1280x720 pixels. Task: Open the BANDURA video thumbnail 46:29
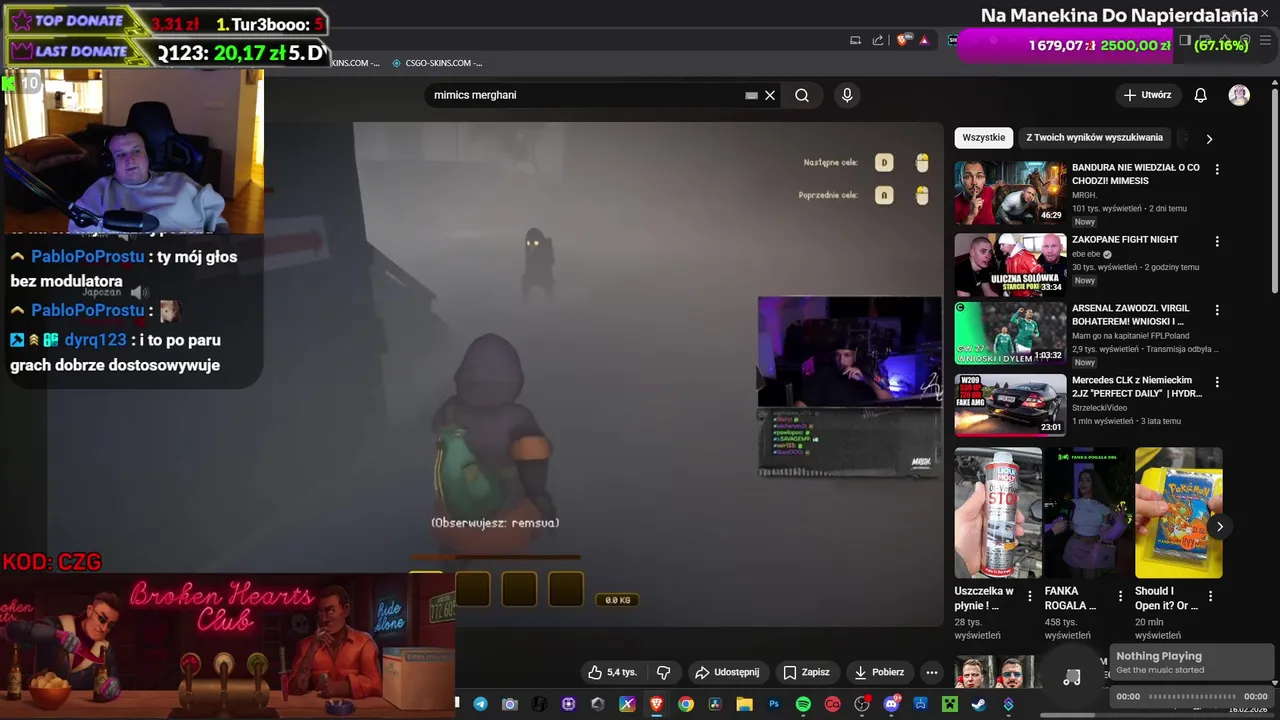1010,193
